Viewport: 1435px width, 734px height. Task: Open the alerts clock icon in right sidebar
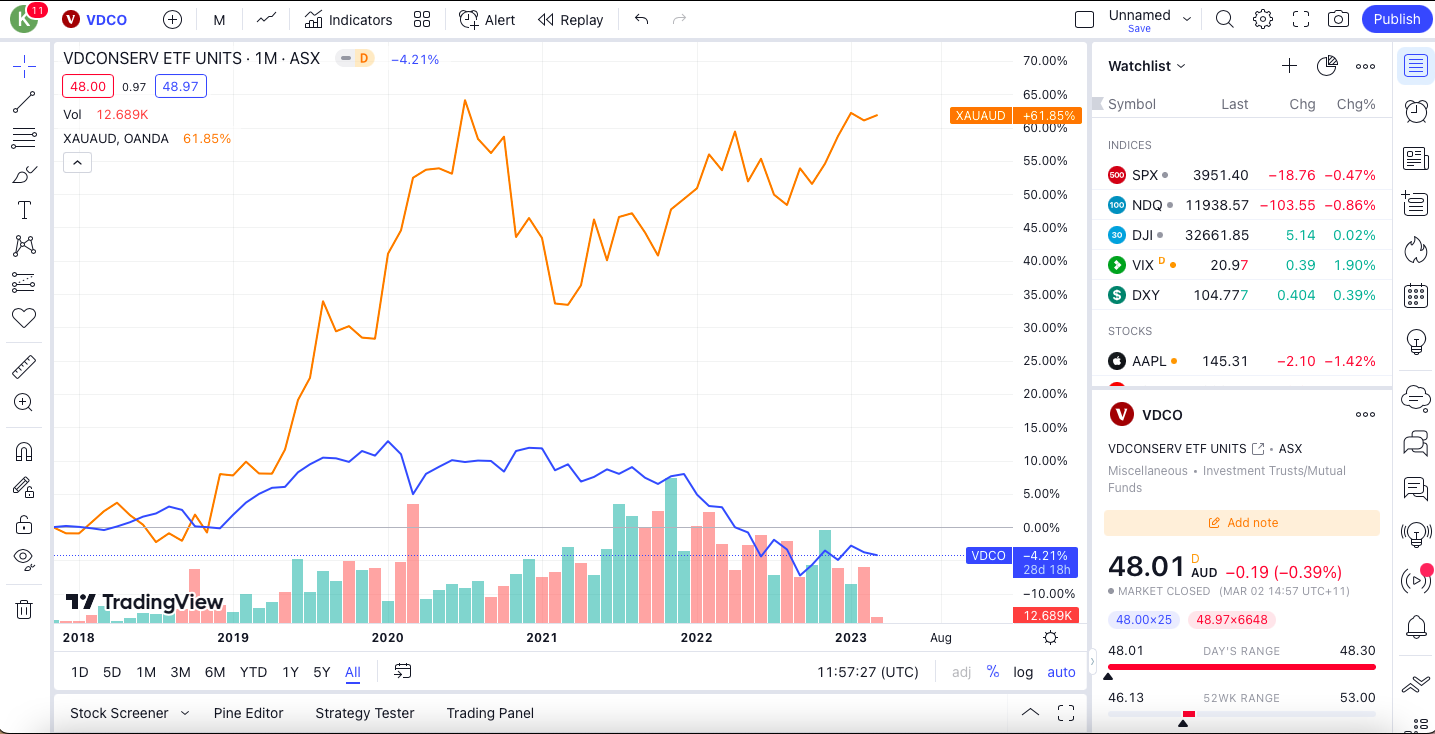pyautogui.click(x=1415, y=111)
